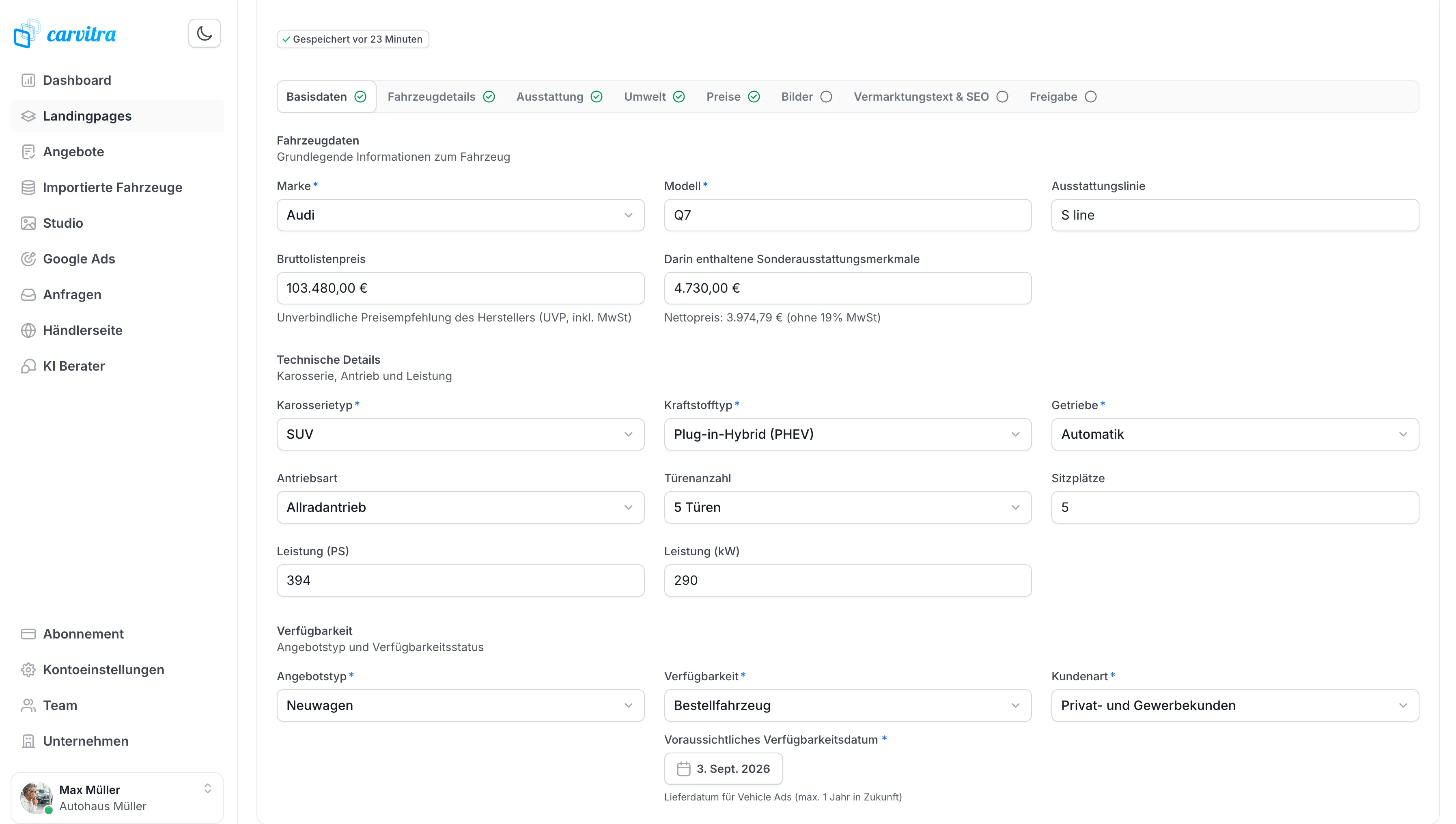Expand the Max Müller account switcher chevrons

point(208,788)
